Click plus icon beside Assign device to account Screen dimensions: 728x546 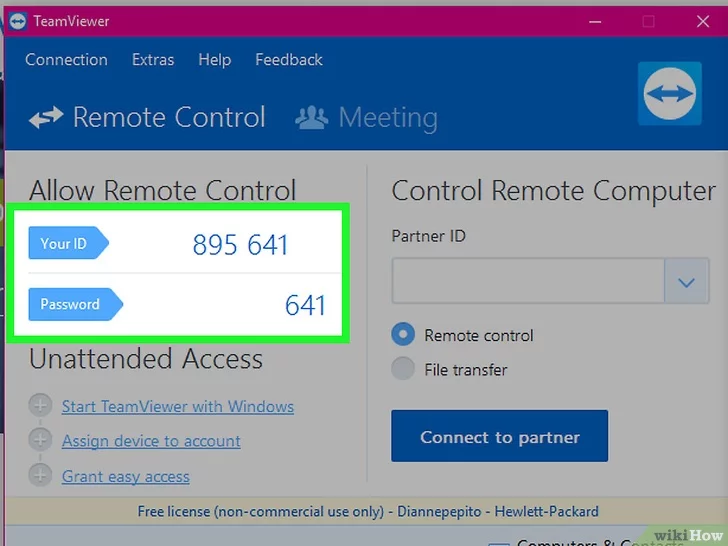click(40, 440)
